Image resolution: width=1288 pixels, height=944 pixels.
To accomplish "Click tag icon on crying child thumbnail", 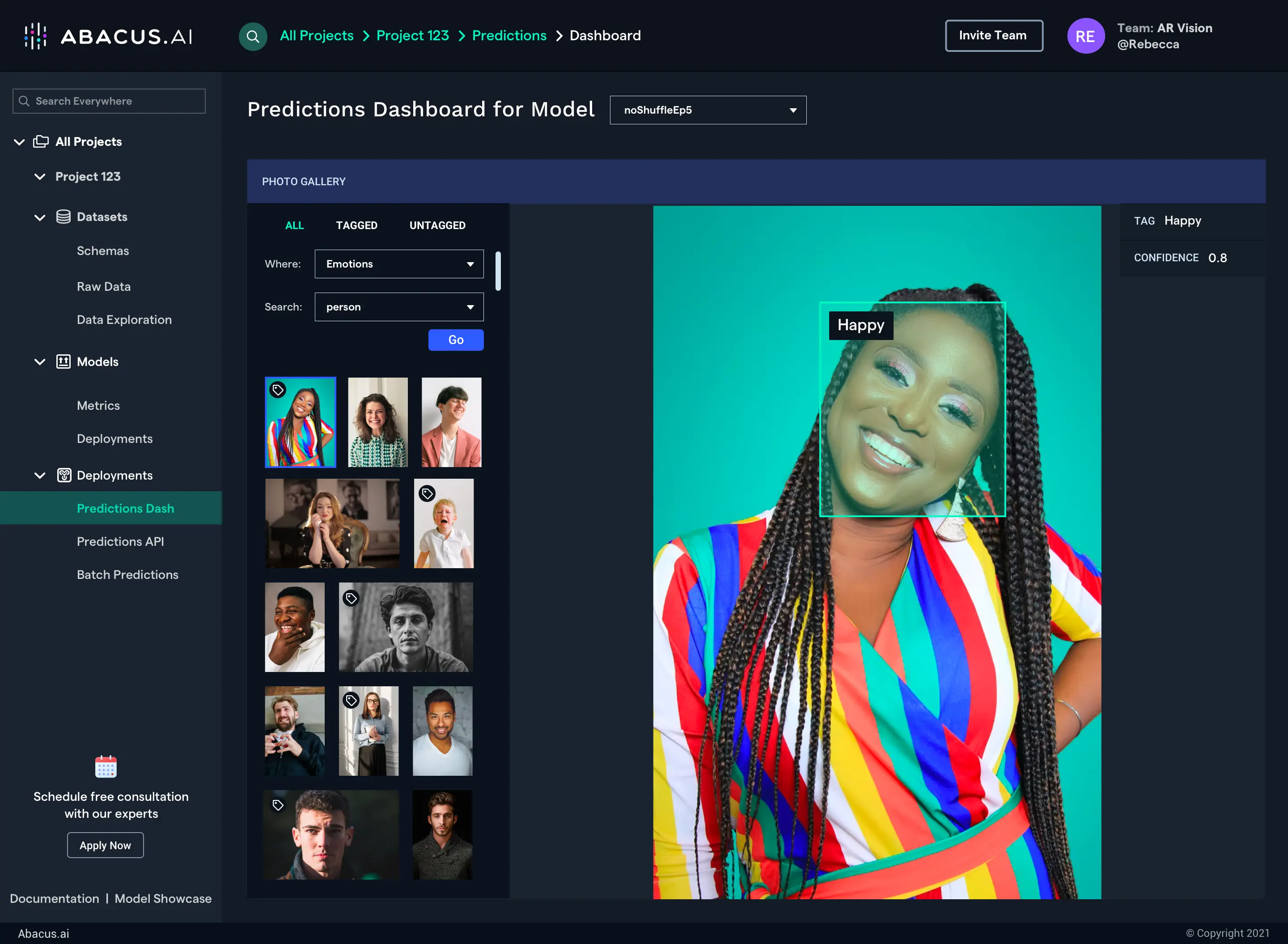I will tap(427, 494).
